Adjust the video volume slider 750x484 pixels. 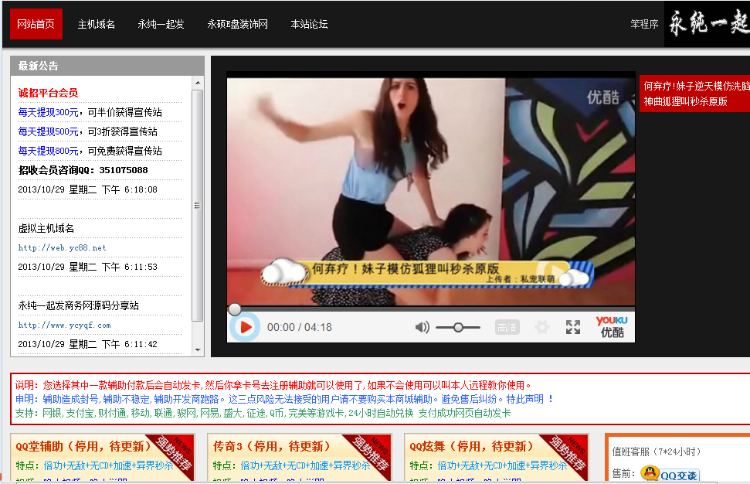tap(458, 327)
